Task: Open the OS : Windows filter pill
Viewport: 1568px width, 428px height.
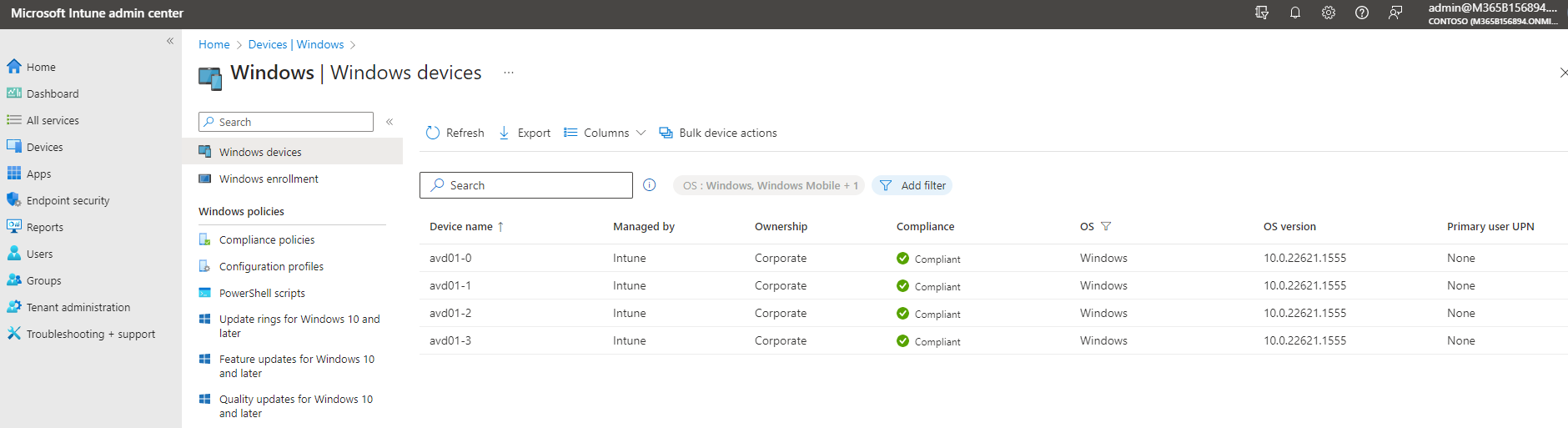Action: [770, 185]
